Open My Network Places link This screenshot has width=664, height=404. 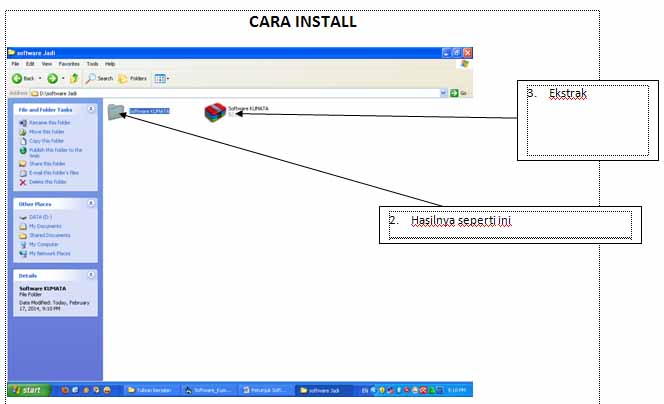click(50, 253)
